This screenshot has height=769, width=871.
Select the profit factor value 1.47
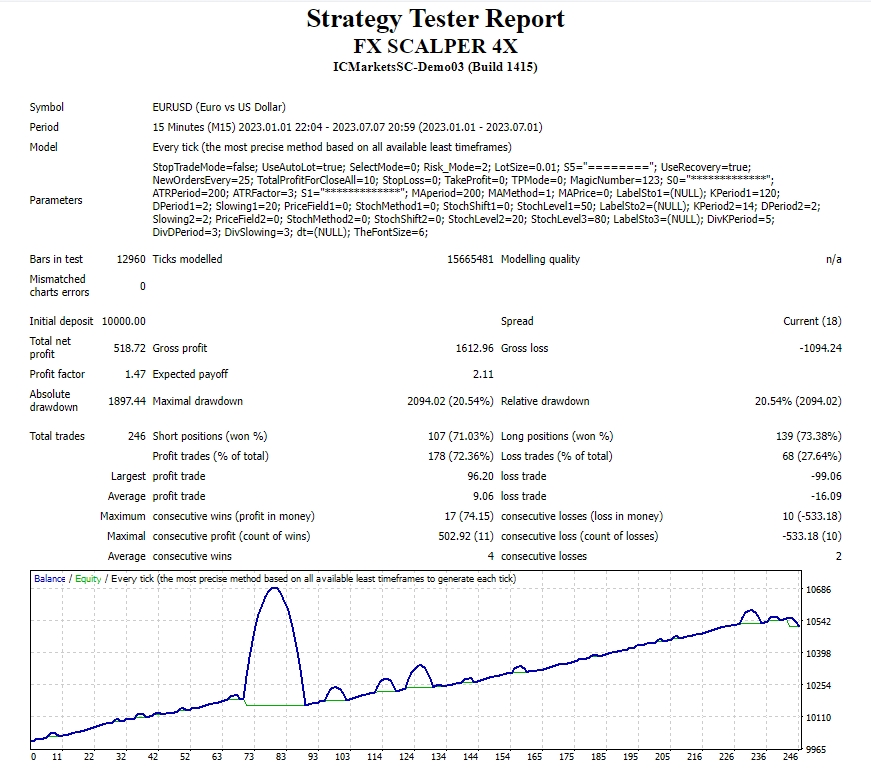click(135, 374)
